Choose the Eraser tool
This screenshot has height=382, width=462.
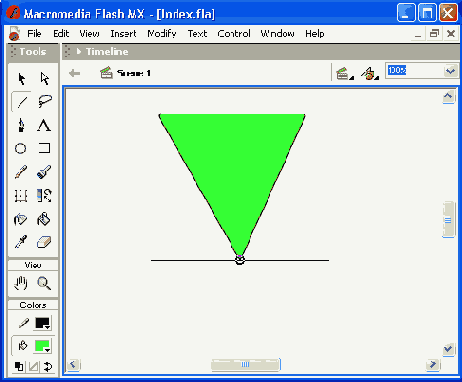coord(44,242)
